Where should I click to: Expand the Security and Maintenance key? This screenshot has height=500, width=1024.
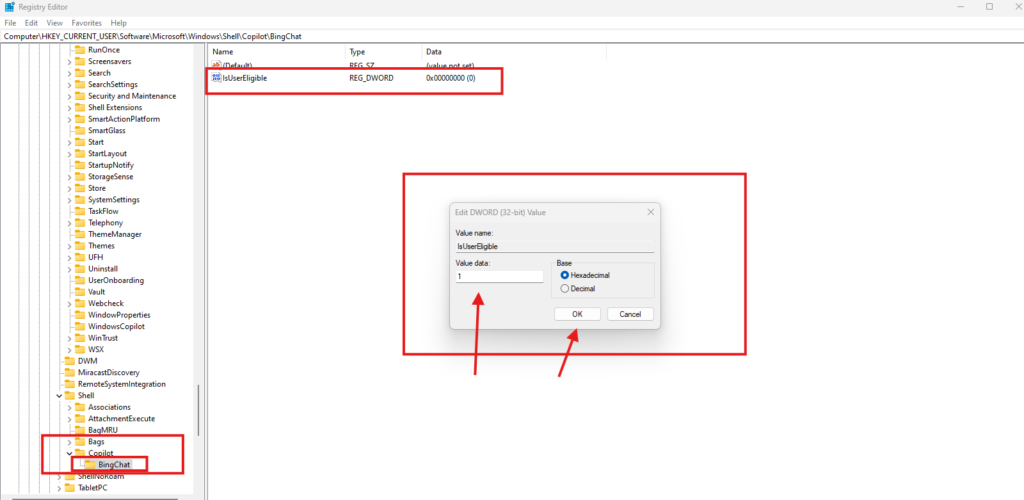click(x=69, y=96)
